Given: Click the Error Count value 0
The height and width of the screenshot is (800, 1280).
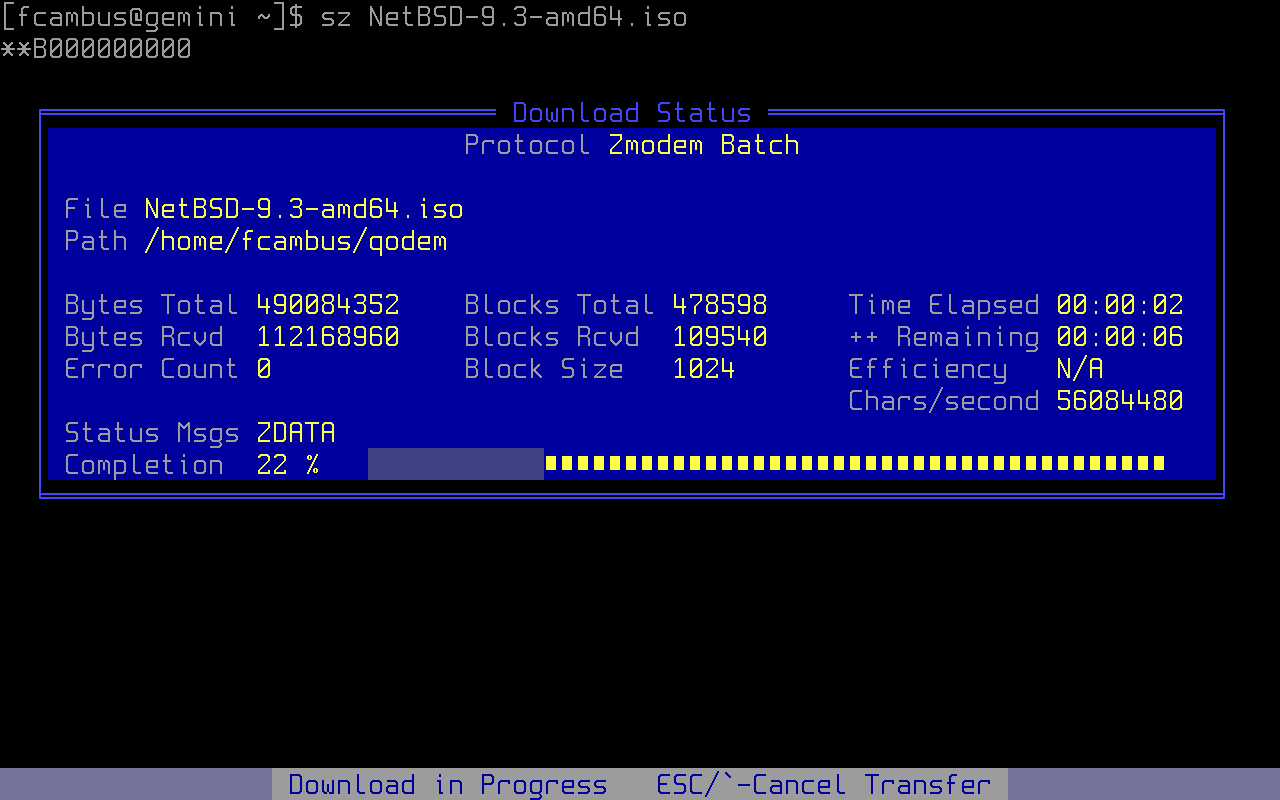Looking at the screenshot, I should [264, 369].
